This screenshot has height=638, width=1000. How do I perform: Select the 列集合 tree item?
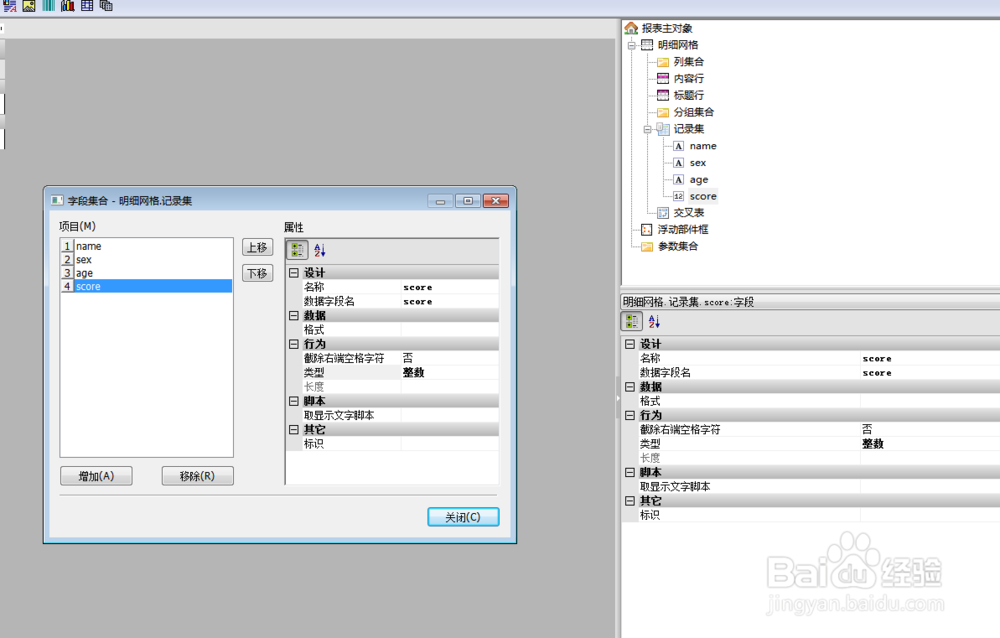coord(687,61)
